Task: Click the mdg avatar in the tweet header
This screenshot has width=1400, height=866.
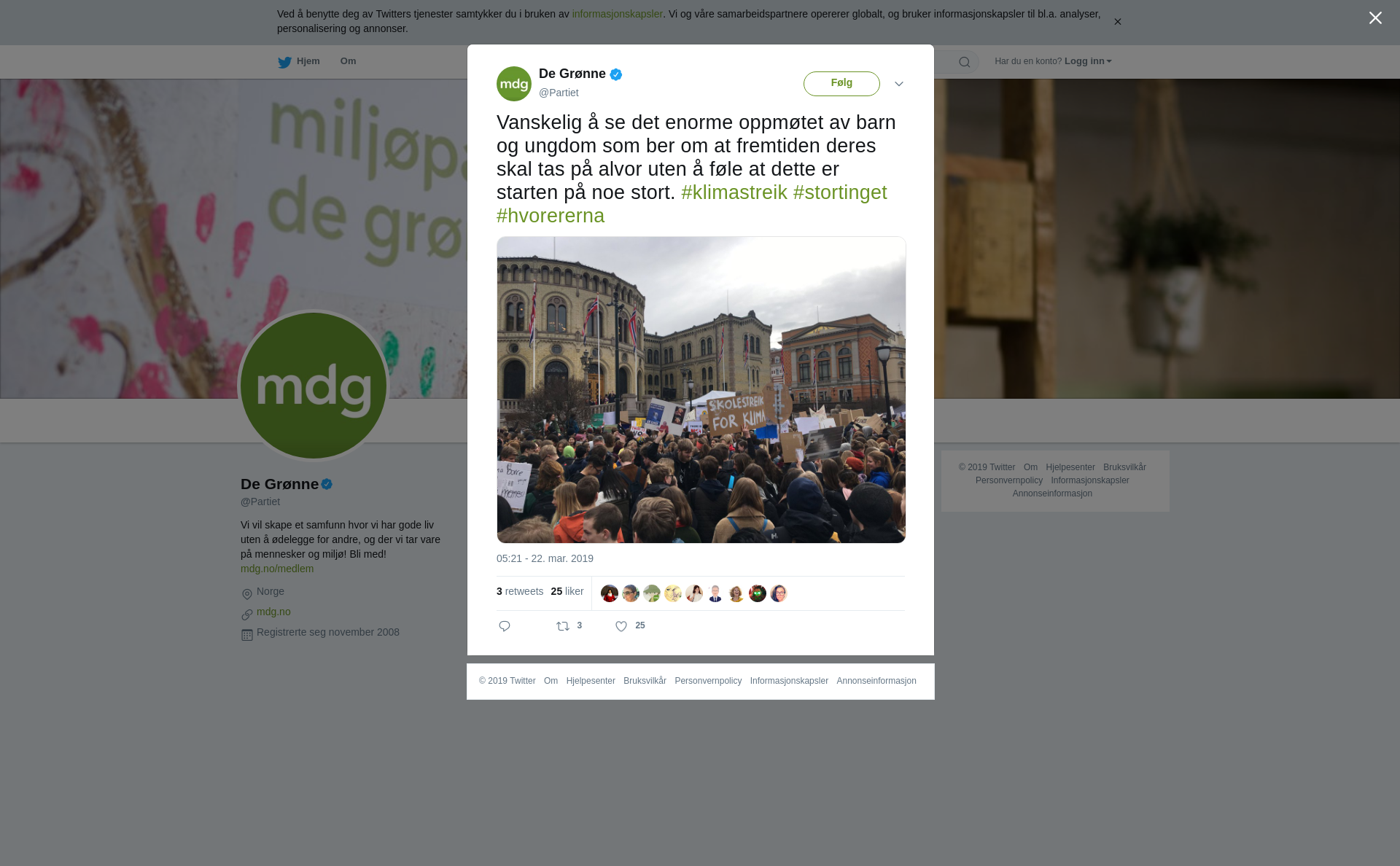Action: [x=514, y=84]
